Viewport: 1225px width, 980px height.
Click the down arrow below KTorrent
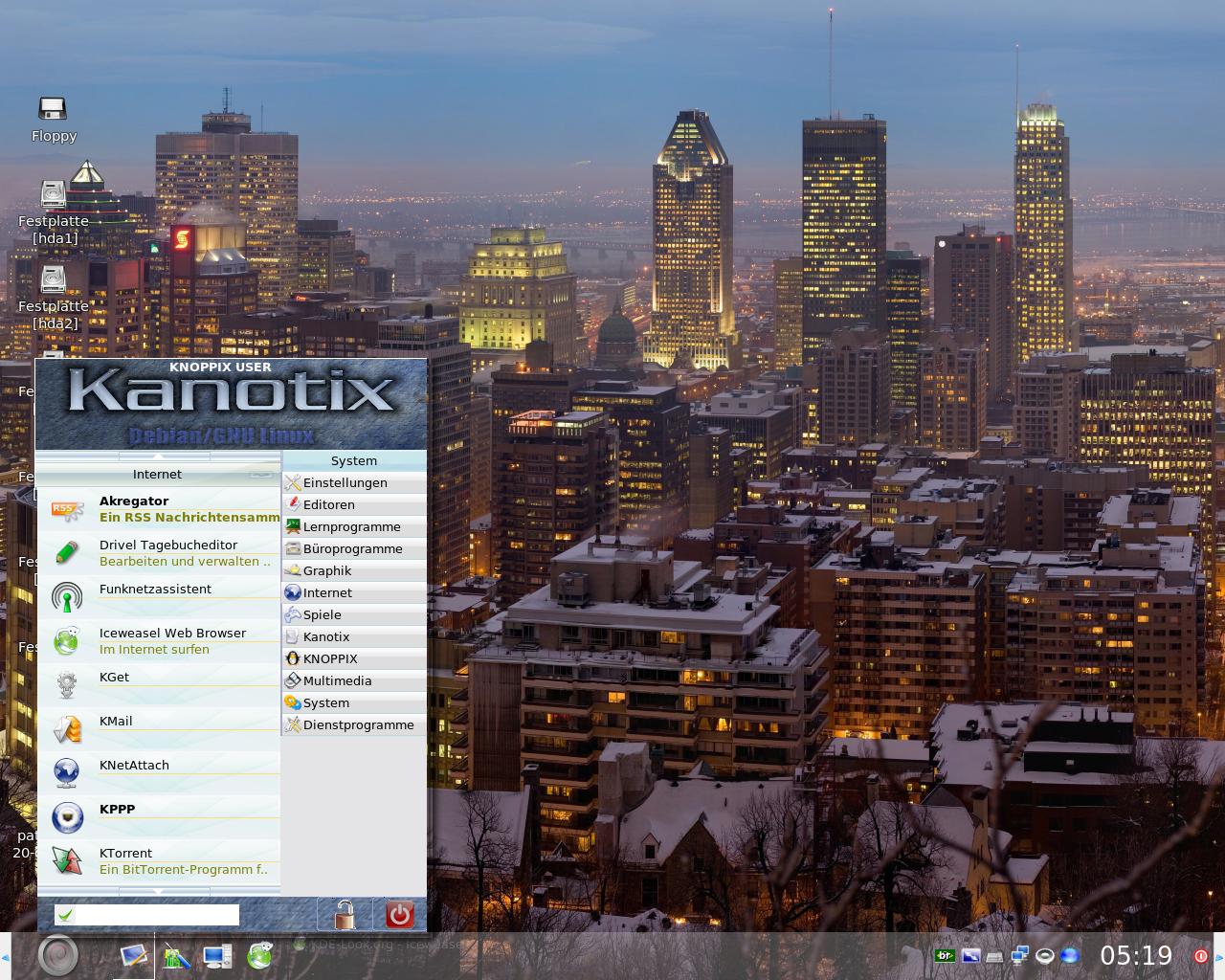158,891
